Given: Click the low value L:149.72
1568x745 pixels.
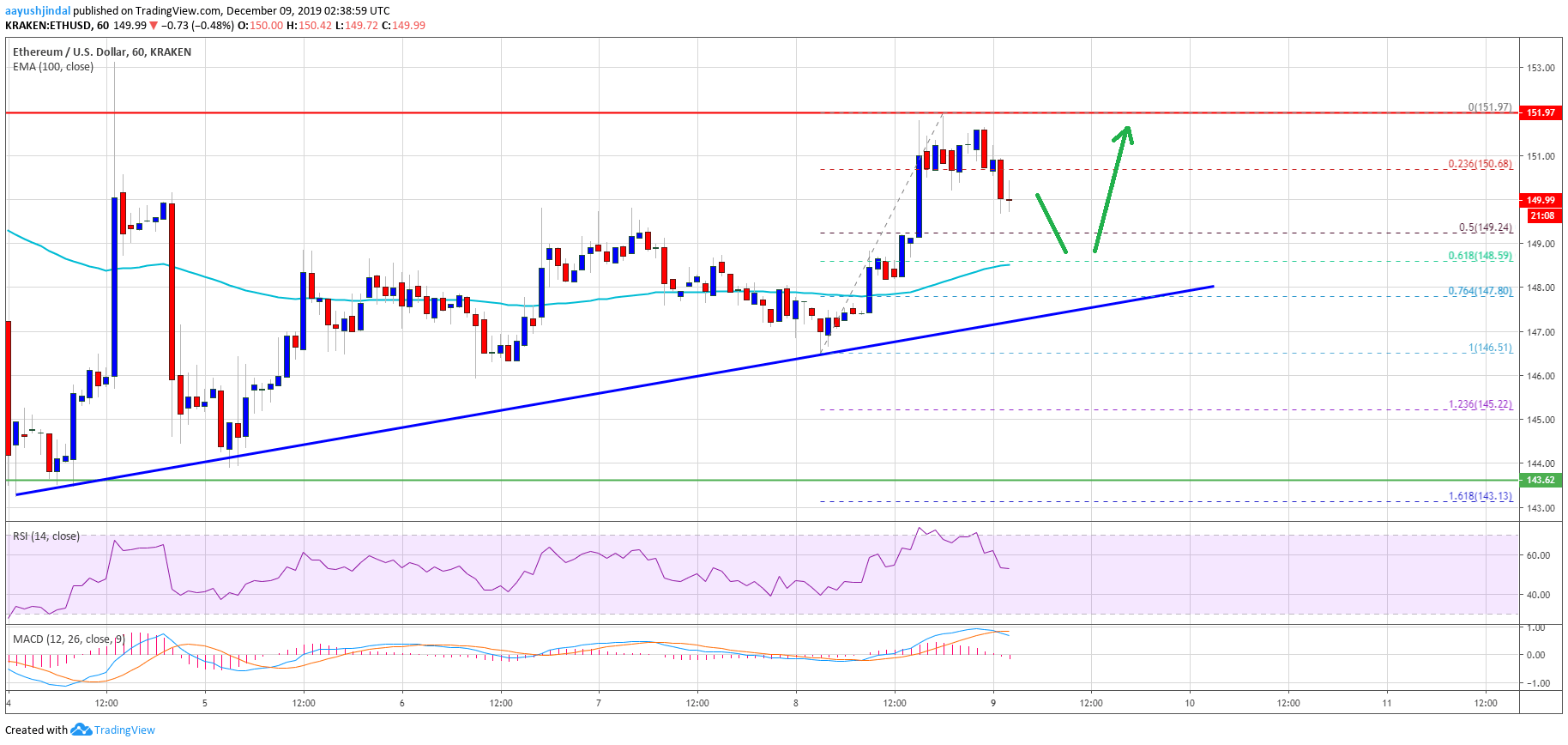Looking at the screenshot, I should tap(357, 25).
